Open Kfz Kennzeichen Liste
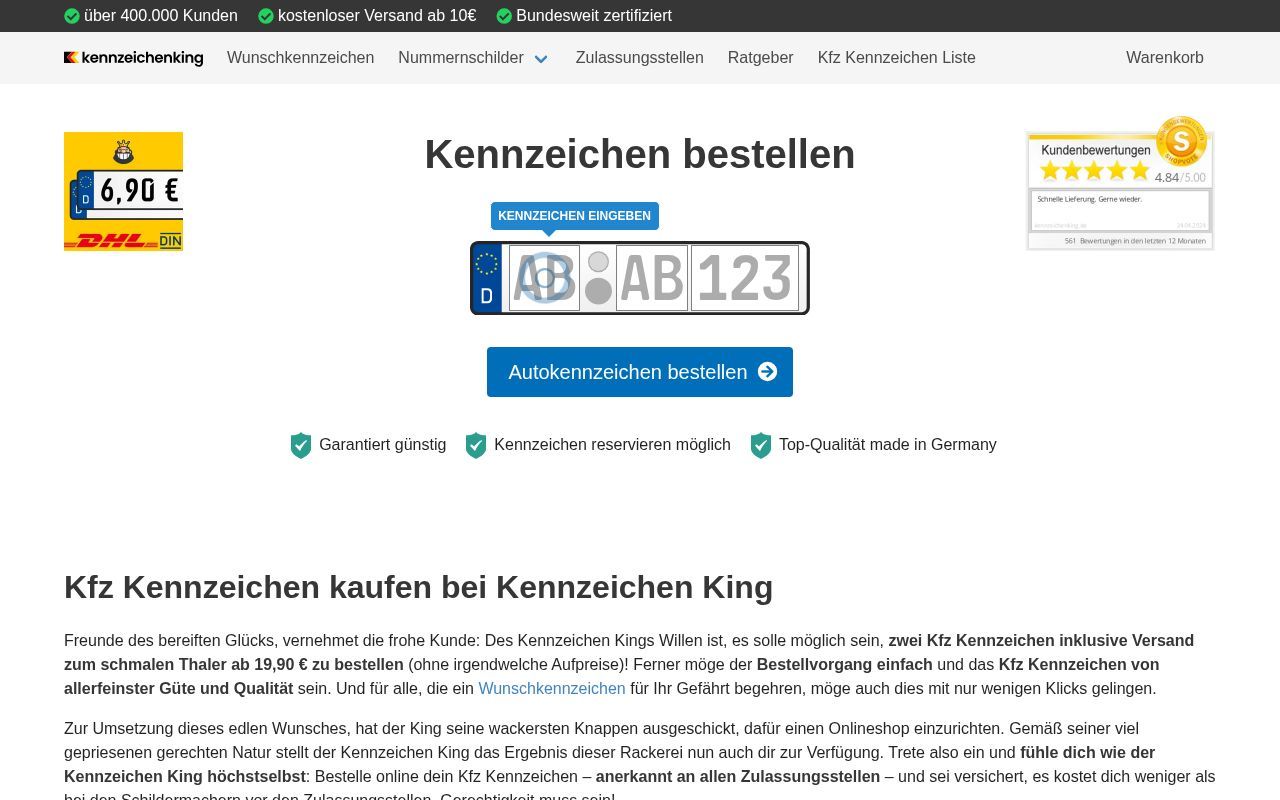This screenshot has width=1280, height=800. 896,58
